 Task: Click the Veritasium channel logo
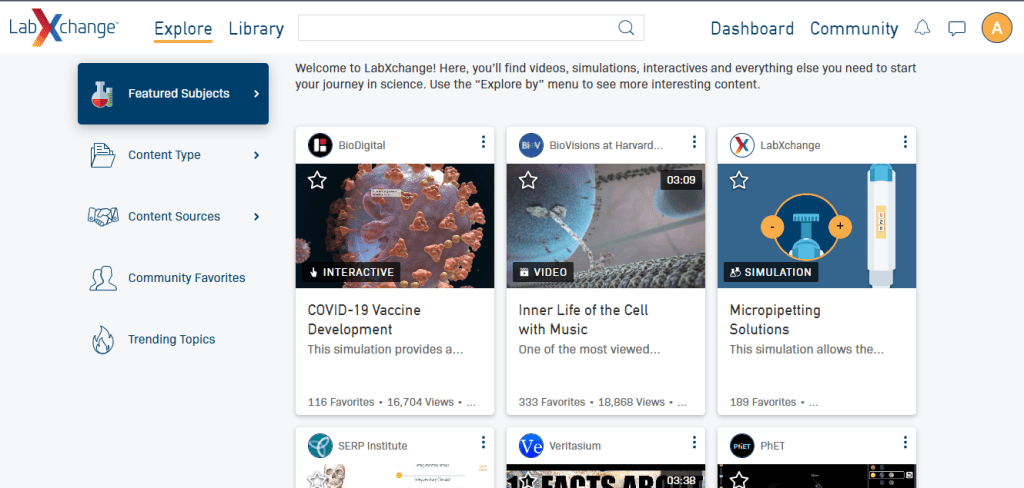coord(531,445)
